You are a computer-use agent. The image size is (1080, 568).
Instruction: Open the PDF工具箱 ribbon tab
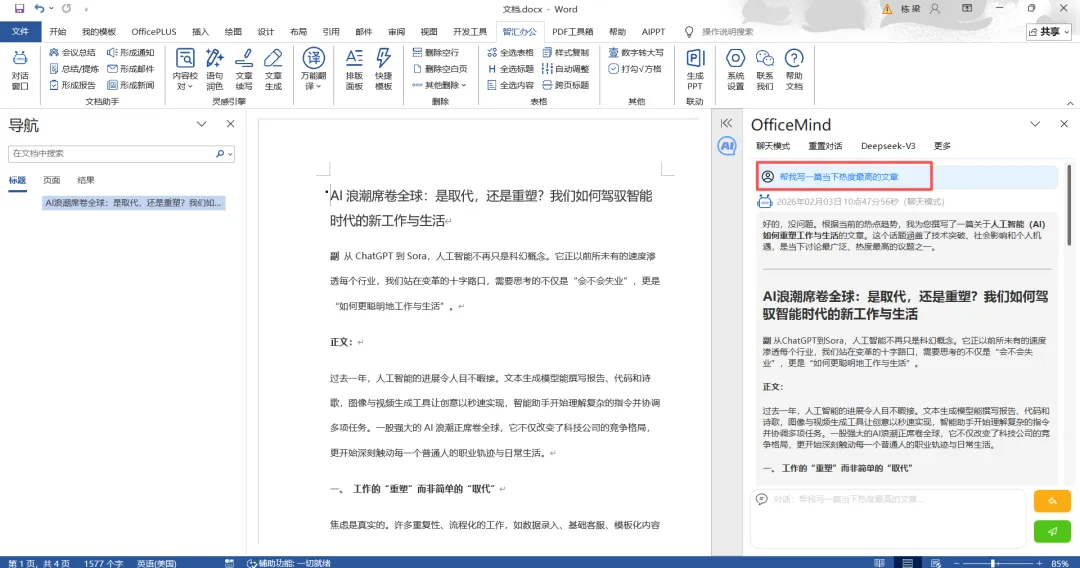(572, 32)
